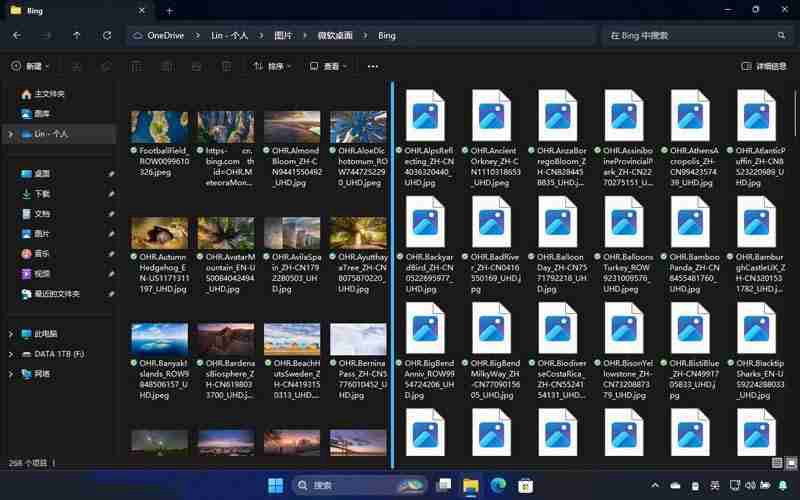800x500 pixels.
Task: Open the 图片 pictures quick access folder
Action: click(36, 234)
